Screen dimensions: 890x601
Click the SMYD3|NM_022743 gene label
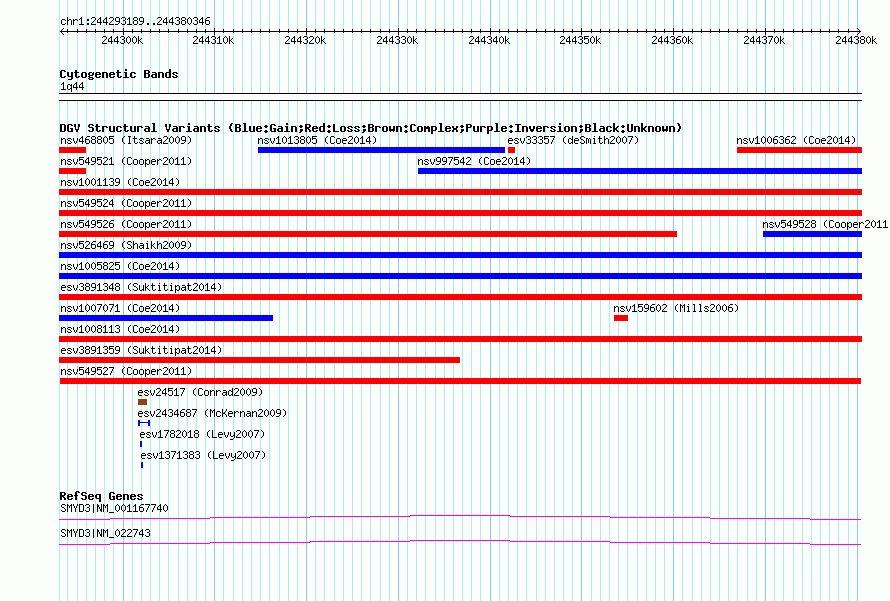point(105,533)
